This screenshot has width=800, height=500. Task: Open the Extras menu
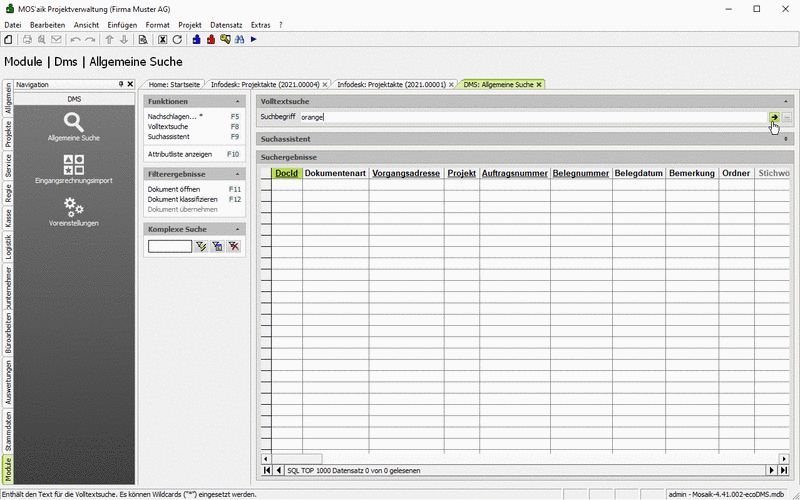point(261,24)
